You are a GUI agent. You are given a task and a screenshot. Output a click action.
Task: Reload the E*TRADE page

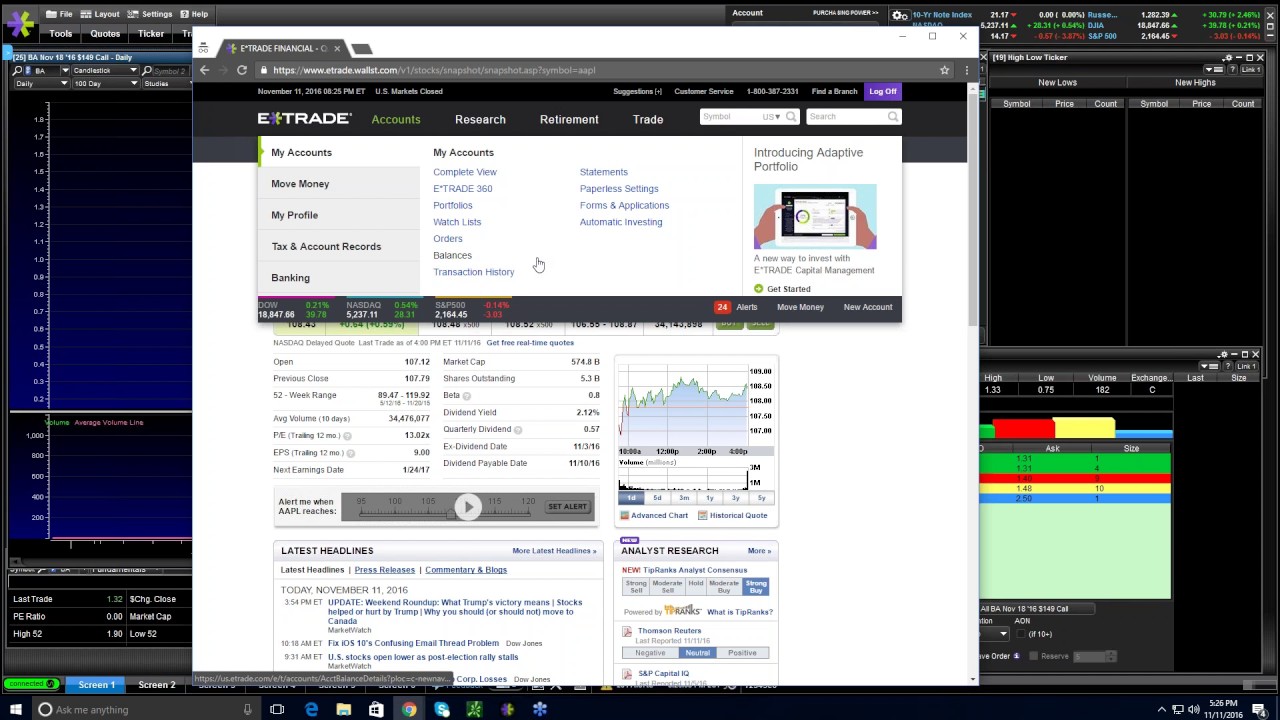pos(242,70)
